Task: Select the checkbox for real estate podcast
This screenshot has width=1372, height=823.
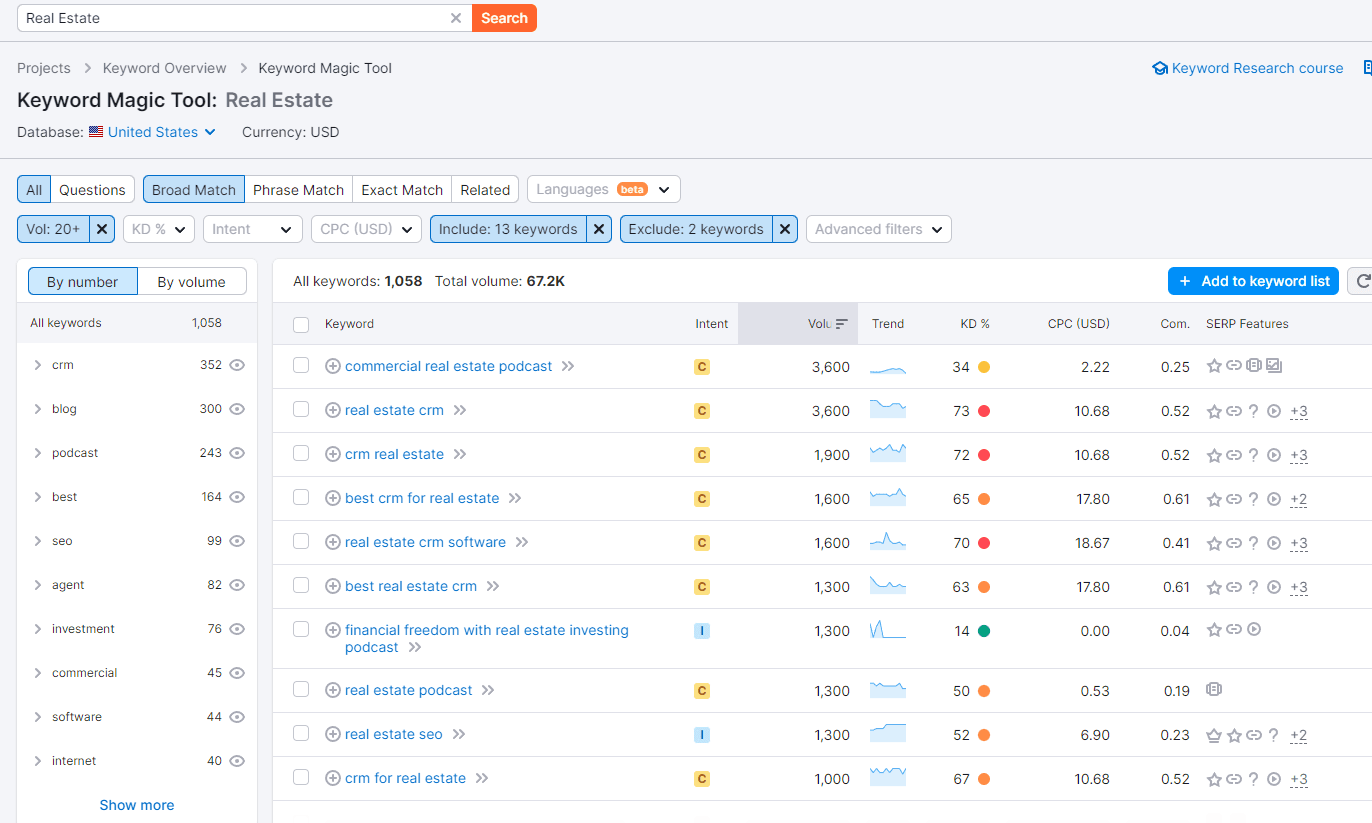Action: [x=301, y=689]
